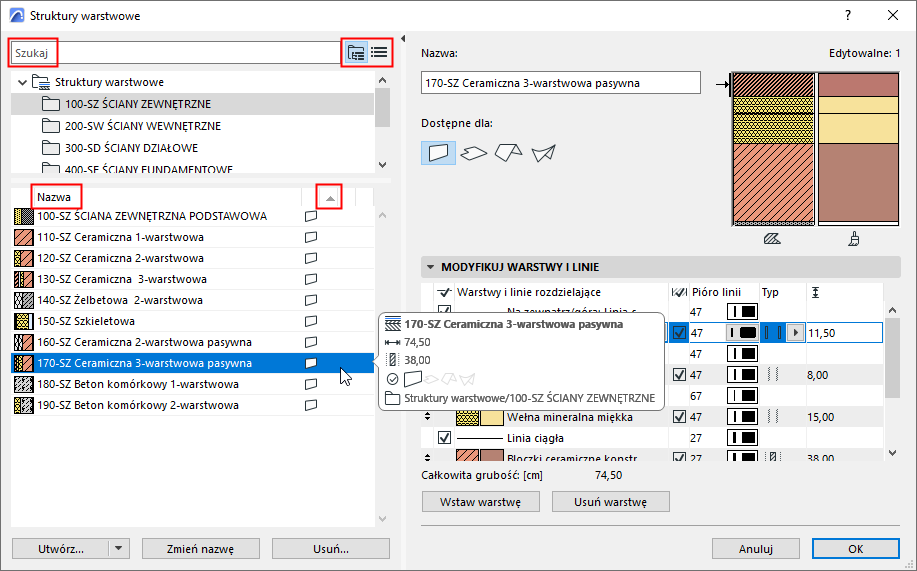The width and height of the screenshot is (917, 571).
Task: Open the Utwórz button dropdown arrow
Action: tap(119, 549)
